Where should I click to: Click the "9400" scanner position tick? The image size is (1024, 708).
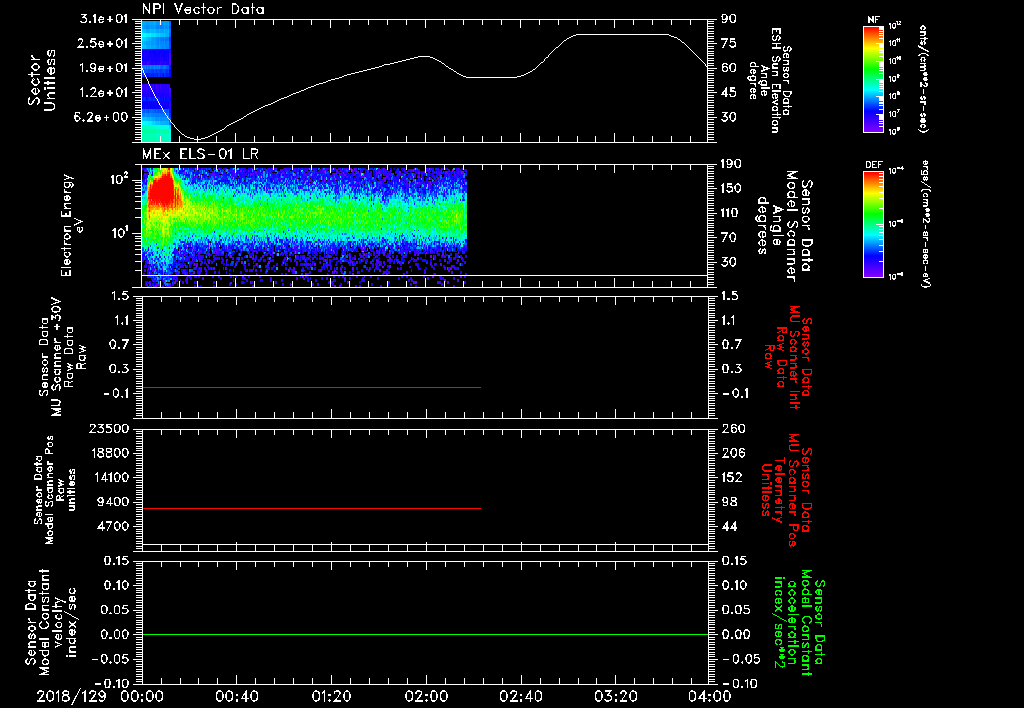click(x=112, y=502)
